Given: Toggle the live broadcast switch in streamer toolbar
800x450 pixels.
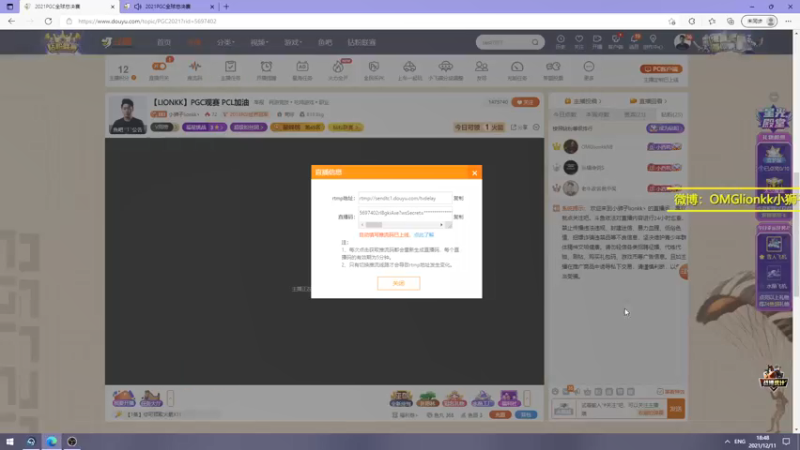Looking at the screenshot, I should (159, 66).
